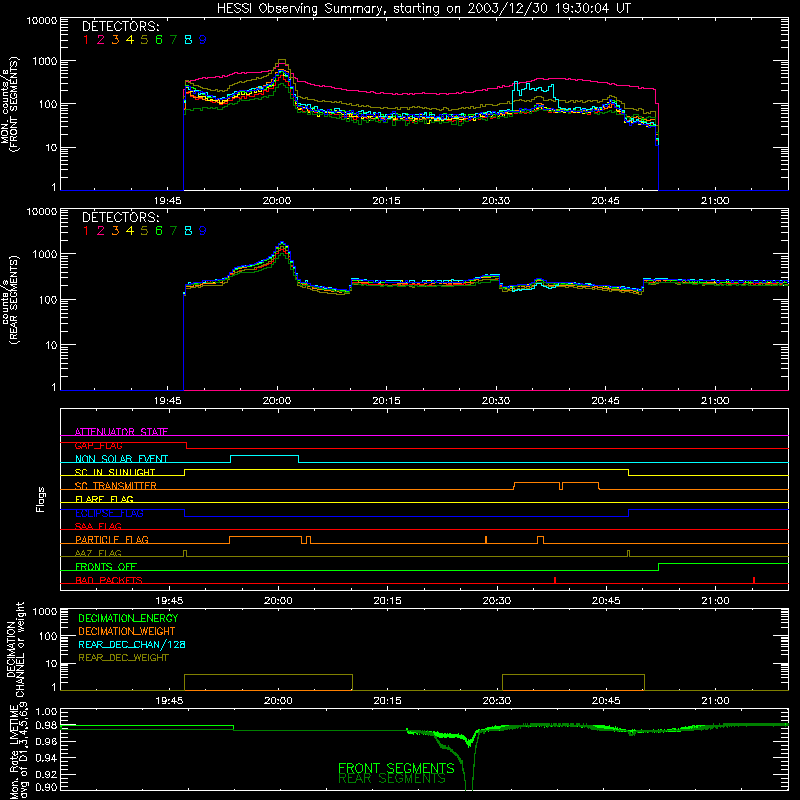Click the 20:00 tick under the flags panel

278,601
